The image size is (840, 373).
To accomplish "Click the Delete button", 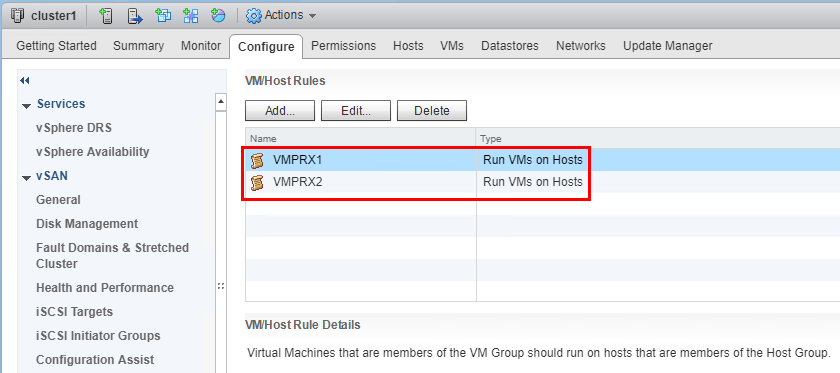I will tap(432, 111).
